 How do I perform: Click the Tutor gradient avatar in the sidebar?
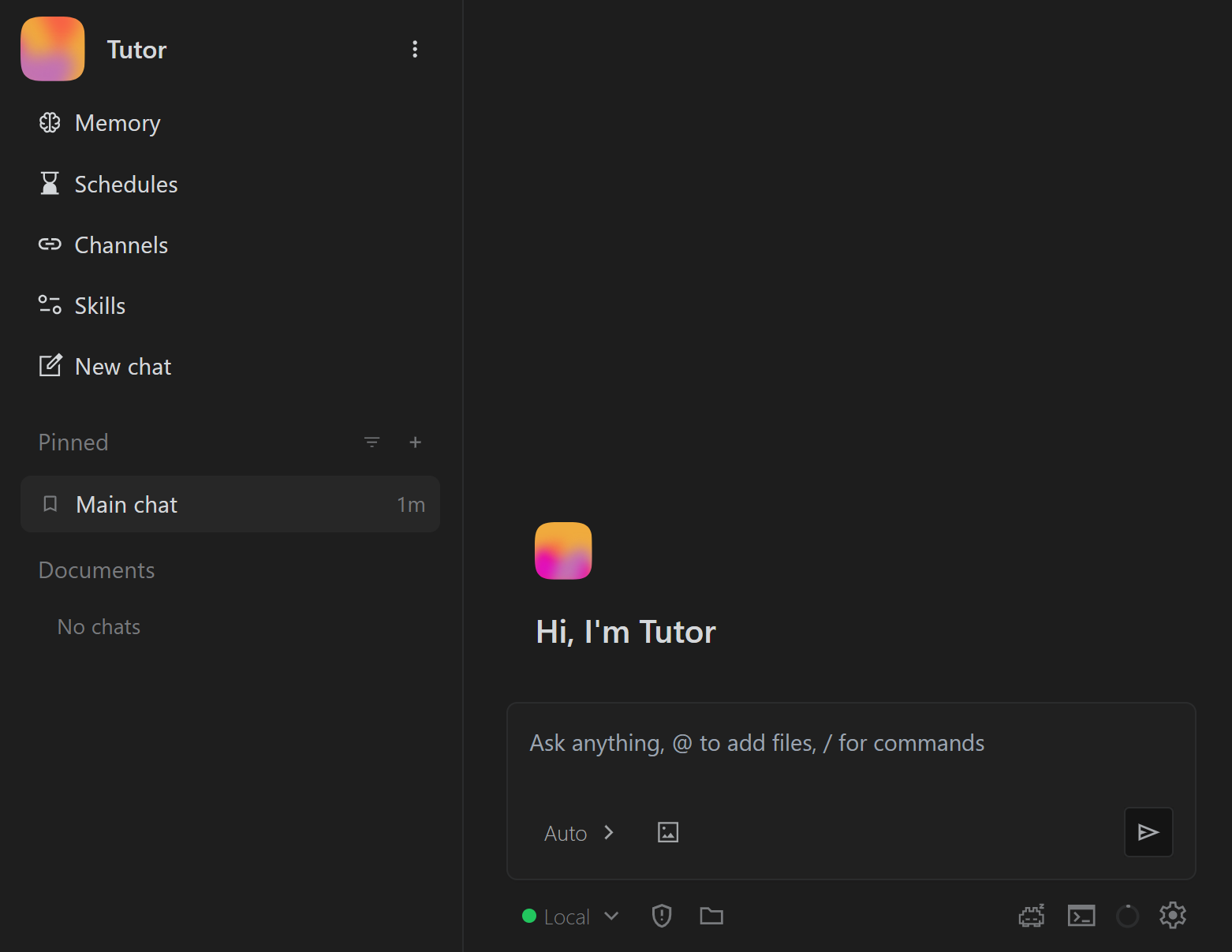click(53, 49)
